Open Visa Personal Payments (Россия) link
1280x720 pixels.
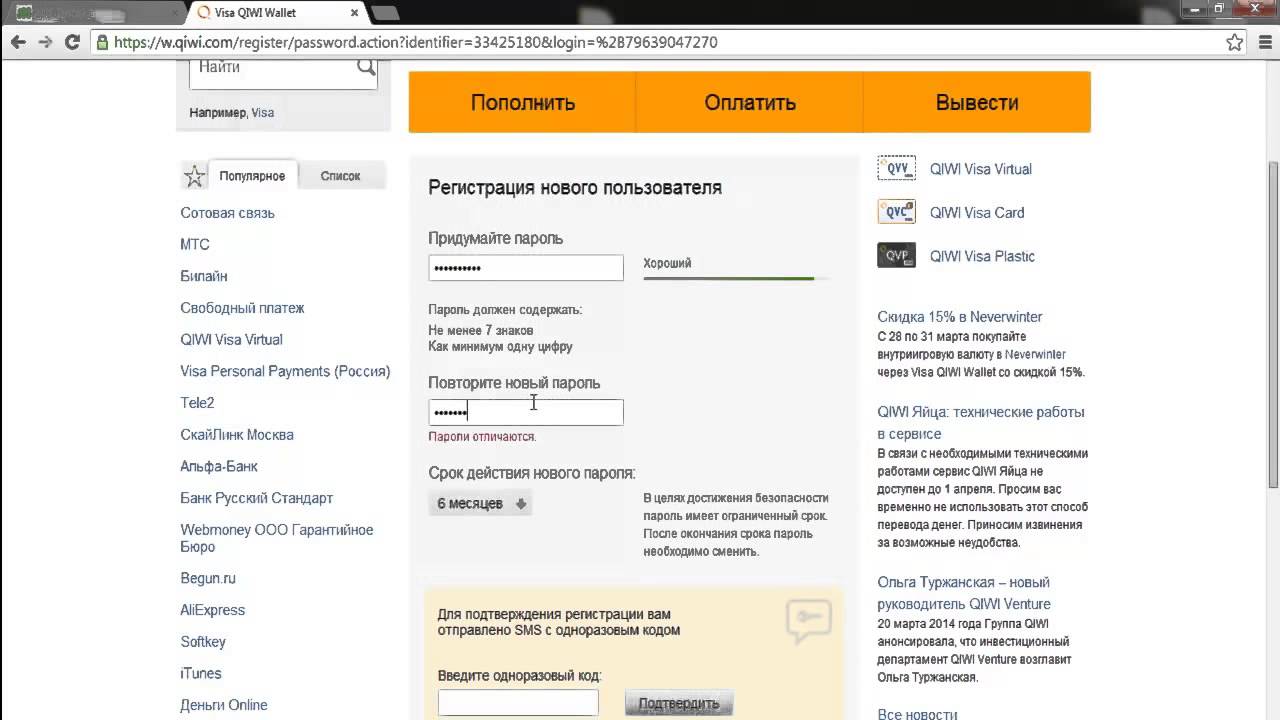(285, 371)
